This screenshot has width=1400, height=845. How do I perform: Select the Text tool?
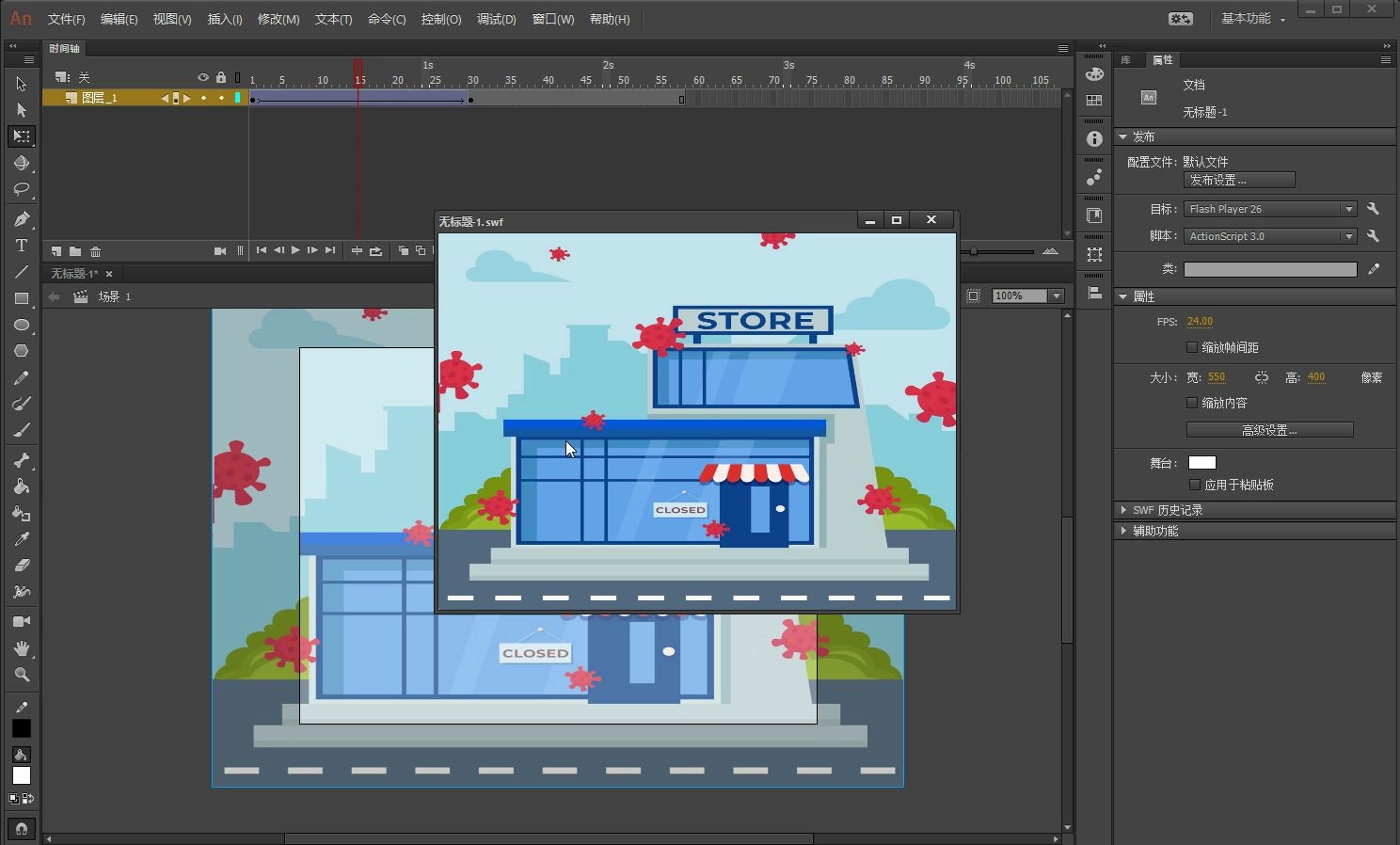tap(22, 246)
